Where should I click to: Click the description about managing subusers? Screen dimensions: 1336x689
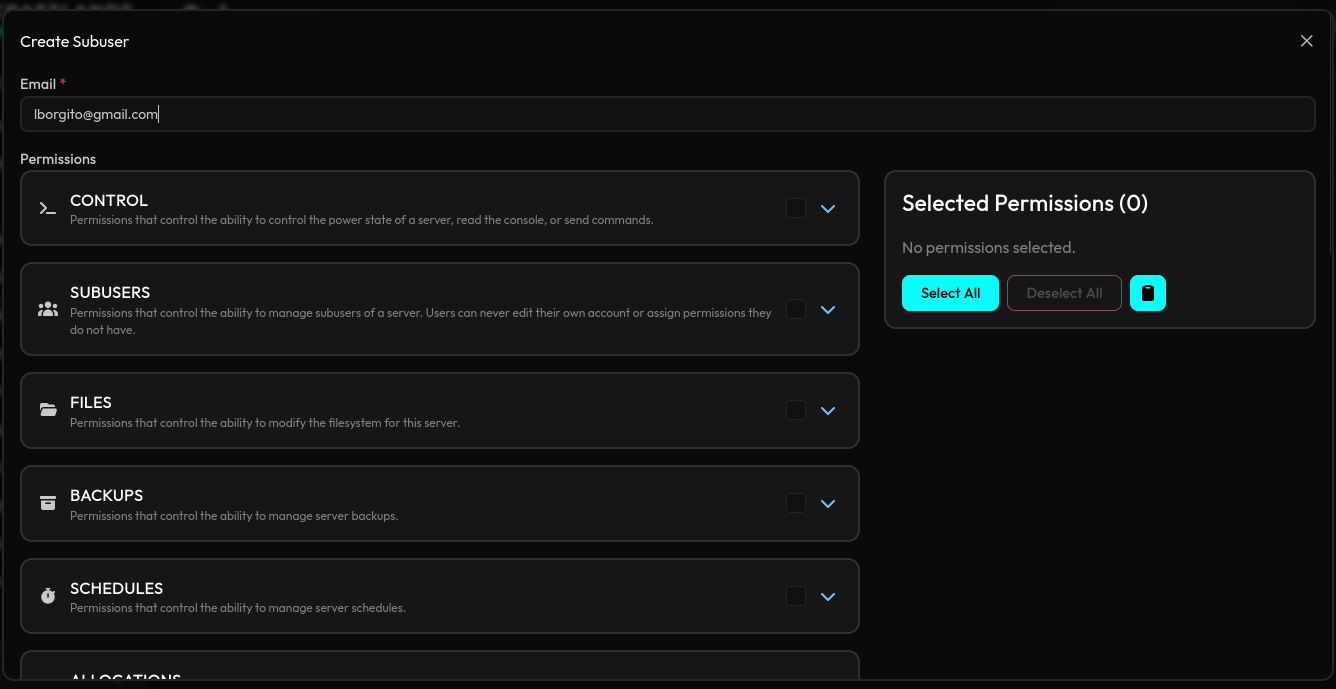(x=421, y=321)
